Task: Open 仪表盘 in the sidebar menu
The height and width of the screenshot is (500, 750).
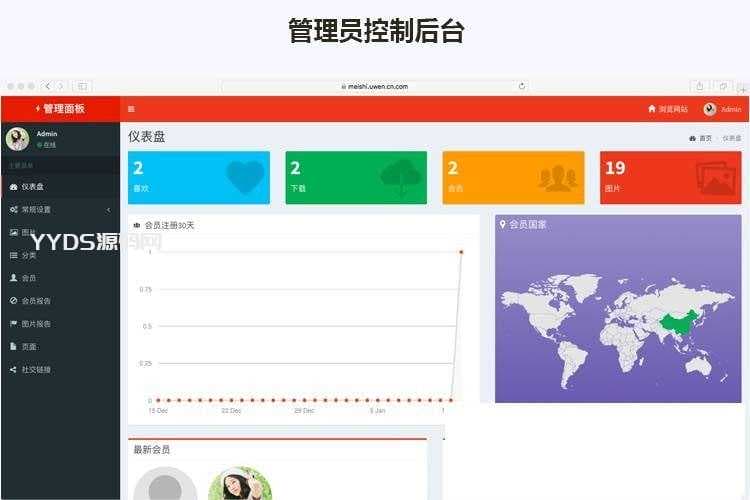Action: (60, 187)
